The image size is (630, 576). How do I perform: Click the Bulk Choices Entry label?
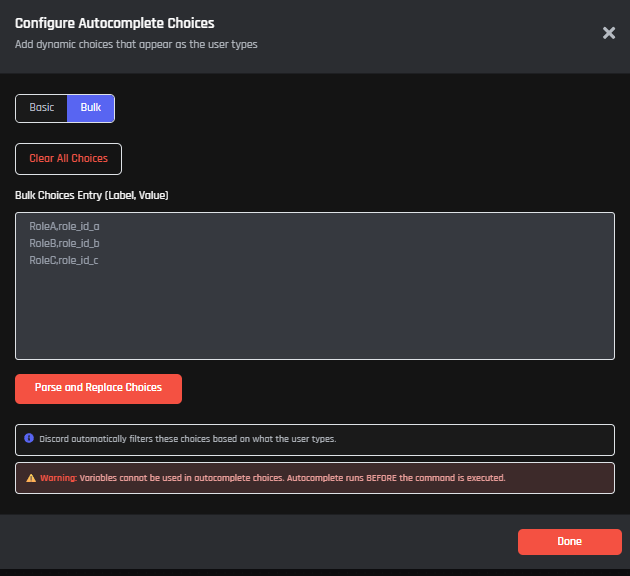coord(92,195)
